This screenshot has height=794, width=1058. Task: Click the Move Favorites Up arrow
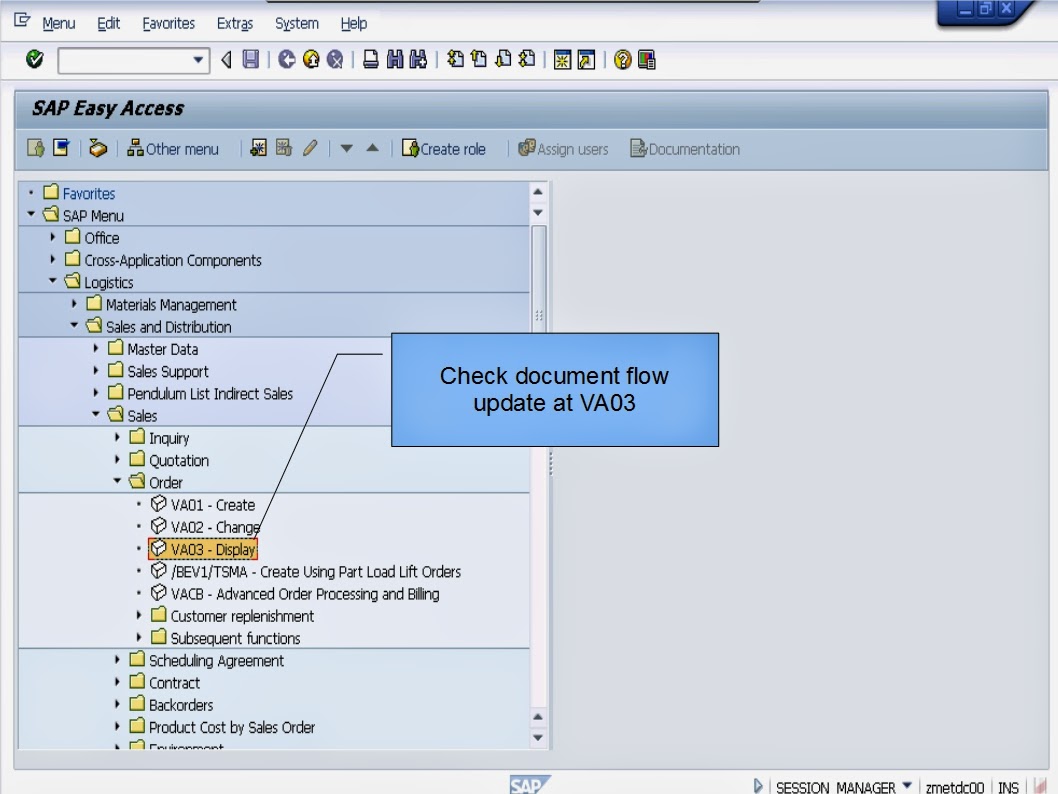[x=372, y=148]
